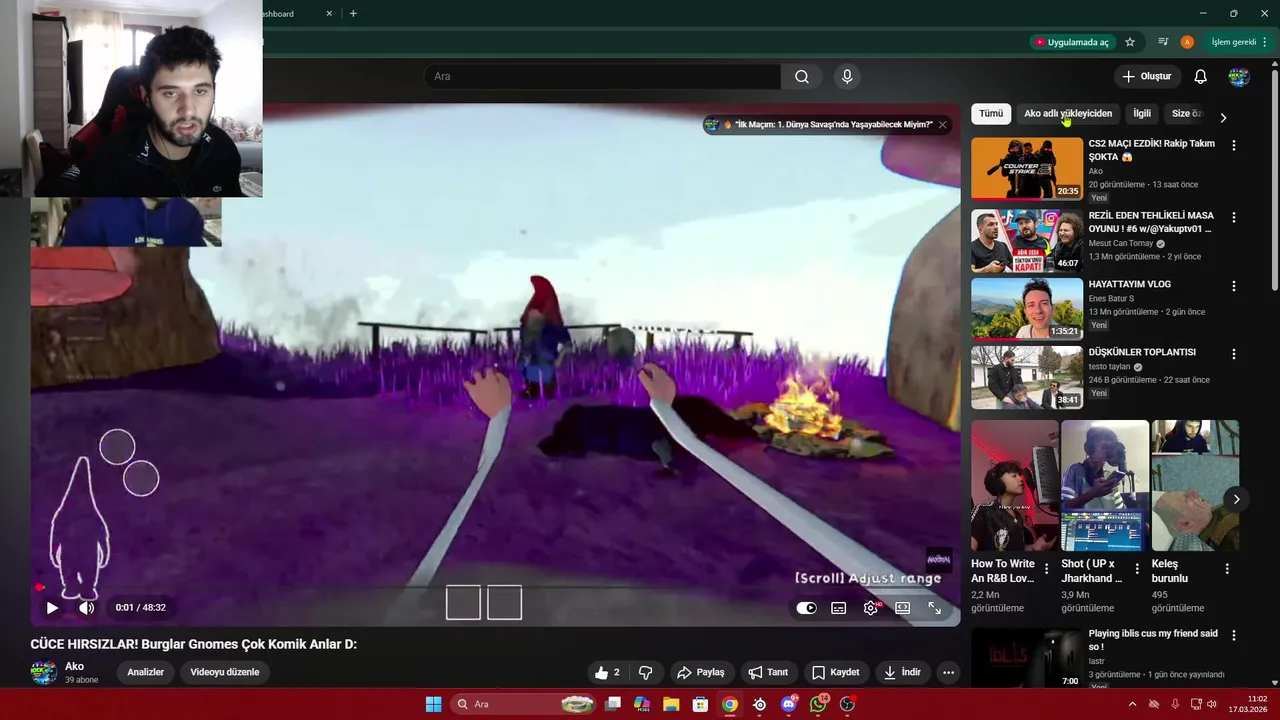Mute the video volume speaker icon
This screenshot has height=720, width=1280.
87,607
